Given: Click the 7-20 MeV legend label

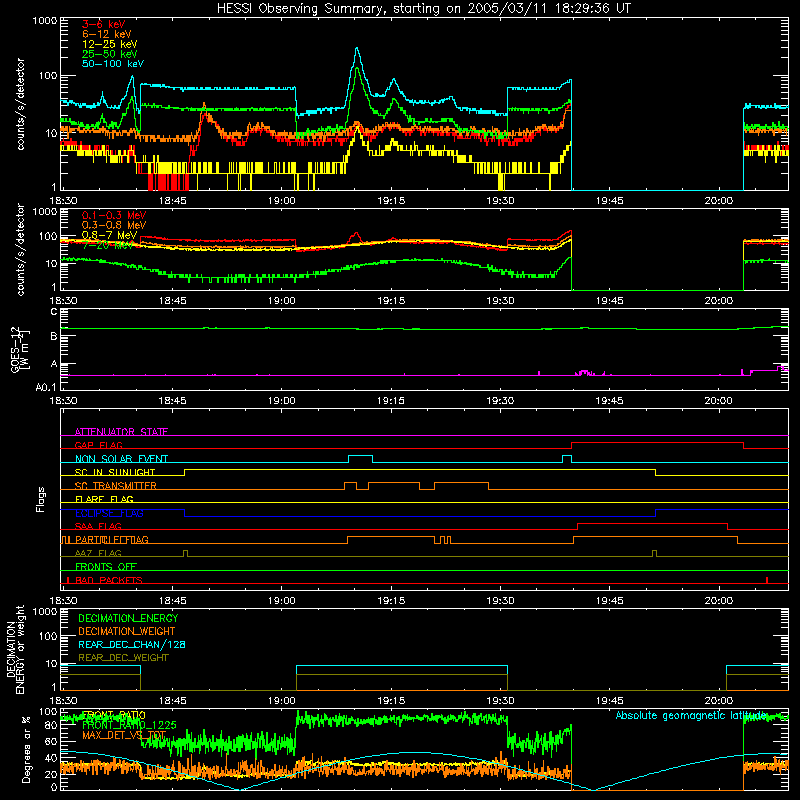Looking at the screenshot, I should pyautogui.click(x=108, y=245).
